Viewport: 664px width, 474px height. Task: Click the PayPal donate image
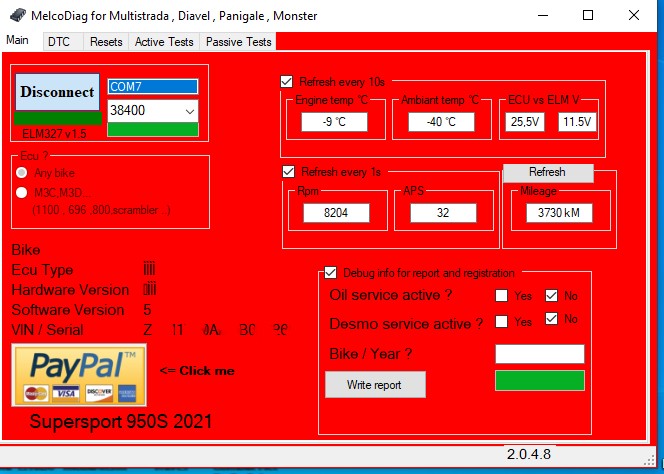click(x=79, y=374)
